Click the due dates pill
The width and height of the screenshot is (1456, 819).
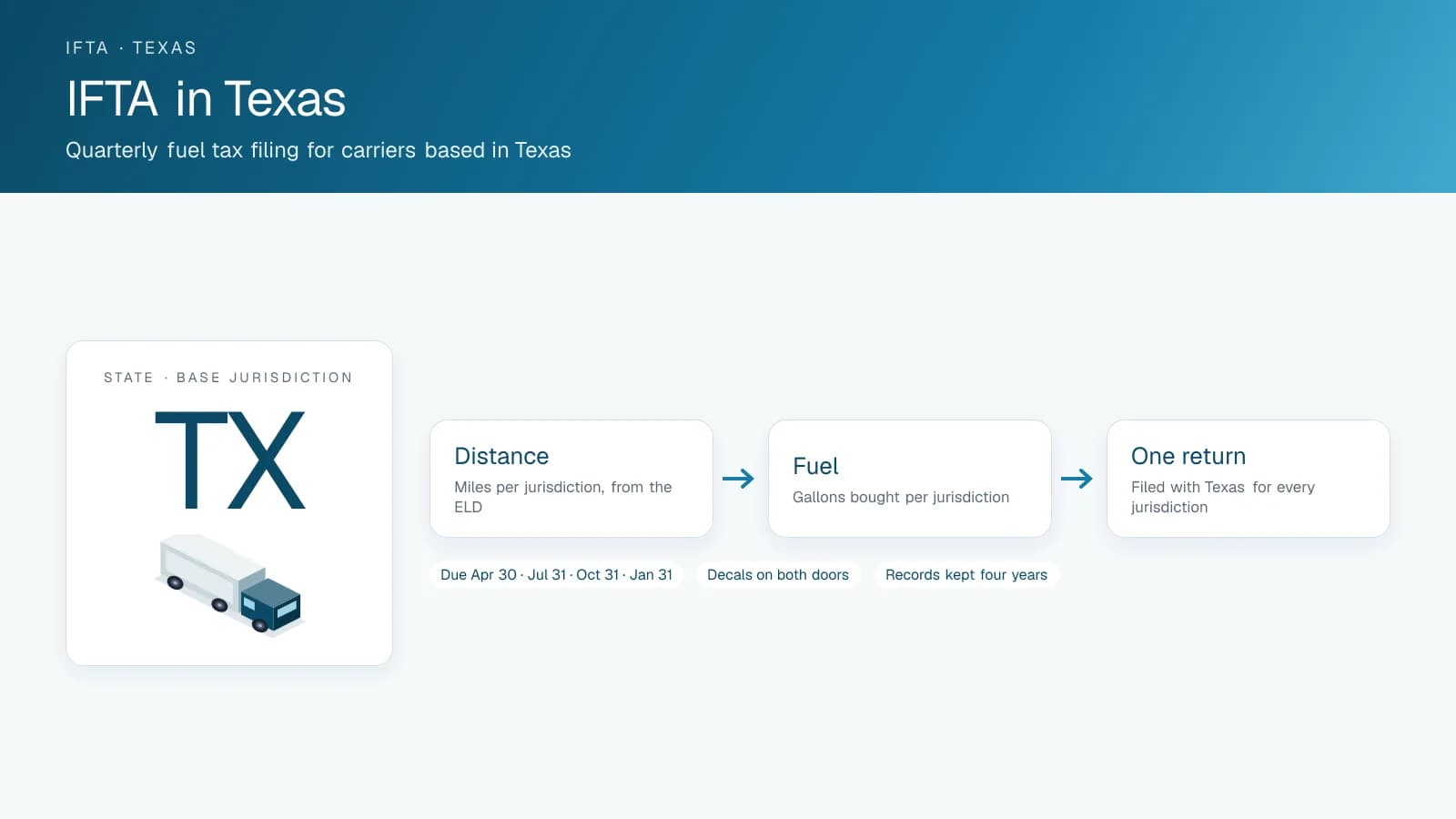(557, 575)
